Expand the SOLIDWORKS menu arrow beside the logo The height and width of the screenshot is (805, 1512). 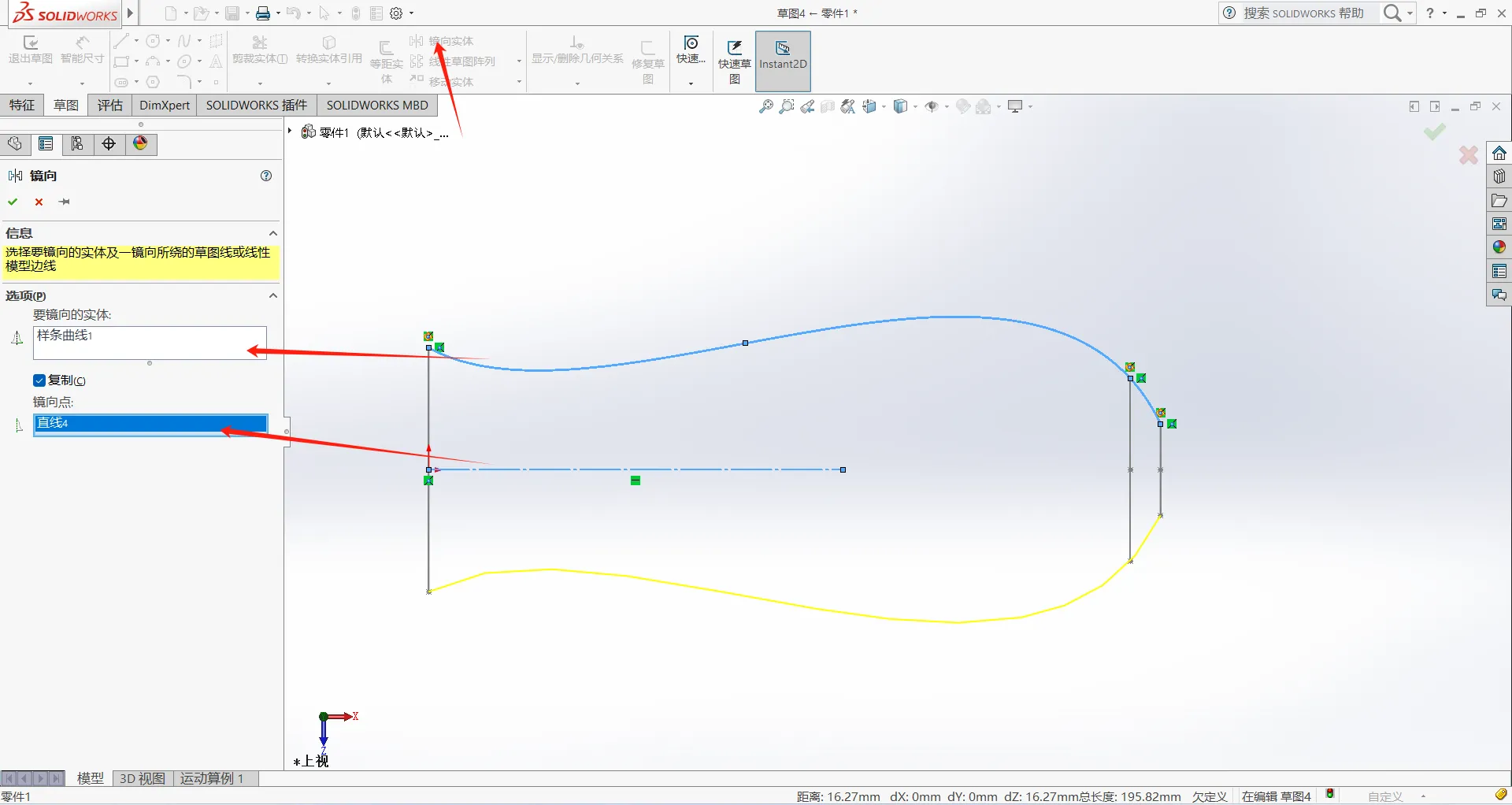(x=130, y=13)
